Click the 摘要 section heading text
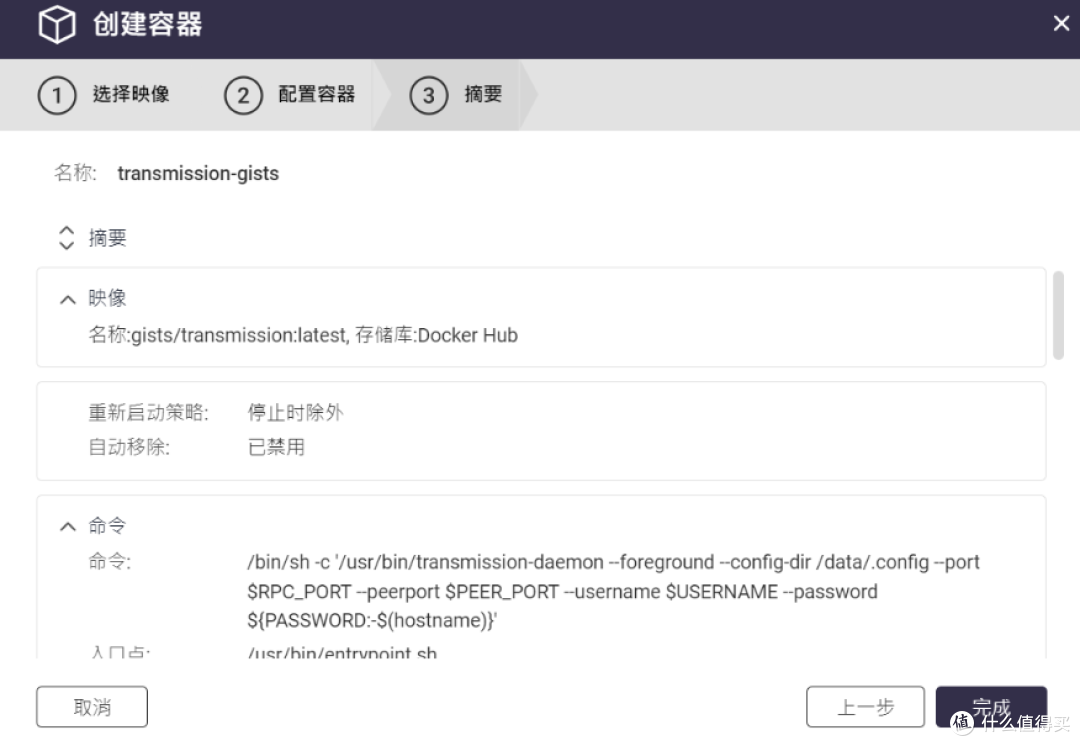The width and height of the screenshot is (1080, 746). click(x=107, y=238)
